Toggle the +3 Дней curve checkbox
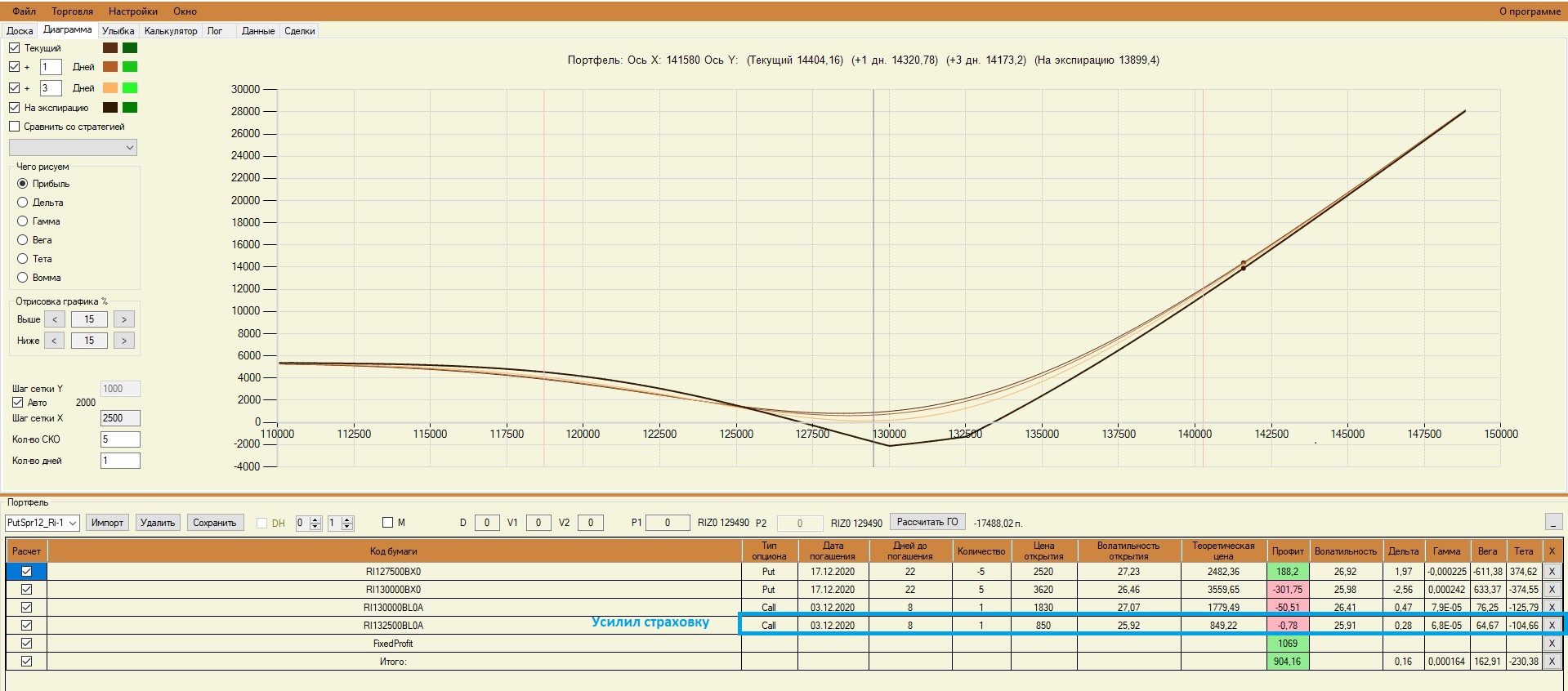The height and width of the screenshot is (691, 1568). click(x=15, y=88)
